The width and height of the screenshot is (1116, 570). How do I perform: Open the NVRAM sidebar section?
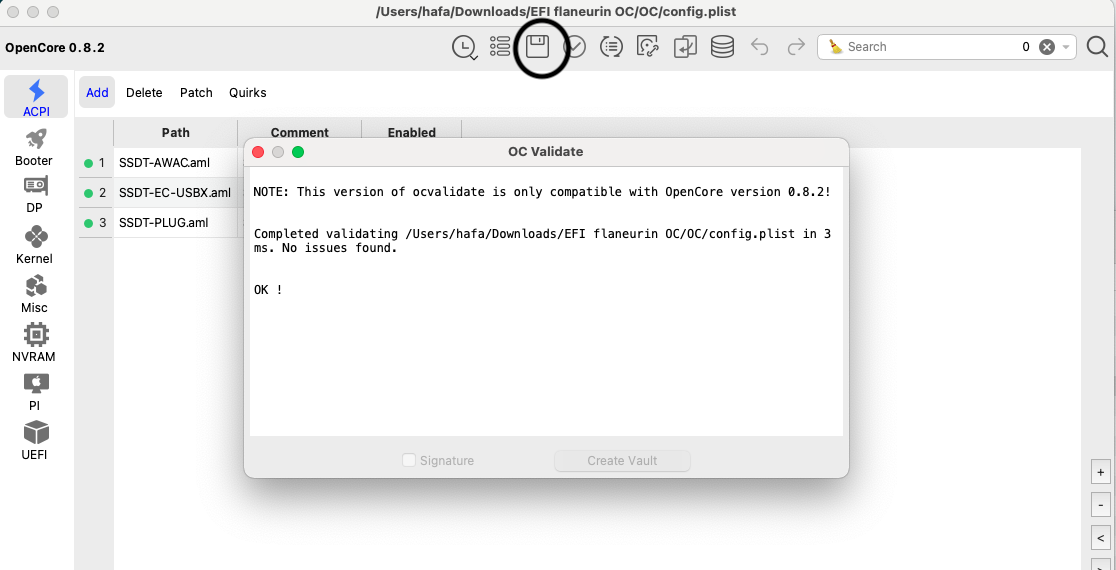(x=33, y=343)
